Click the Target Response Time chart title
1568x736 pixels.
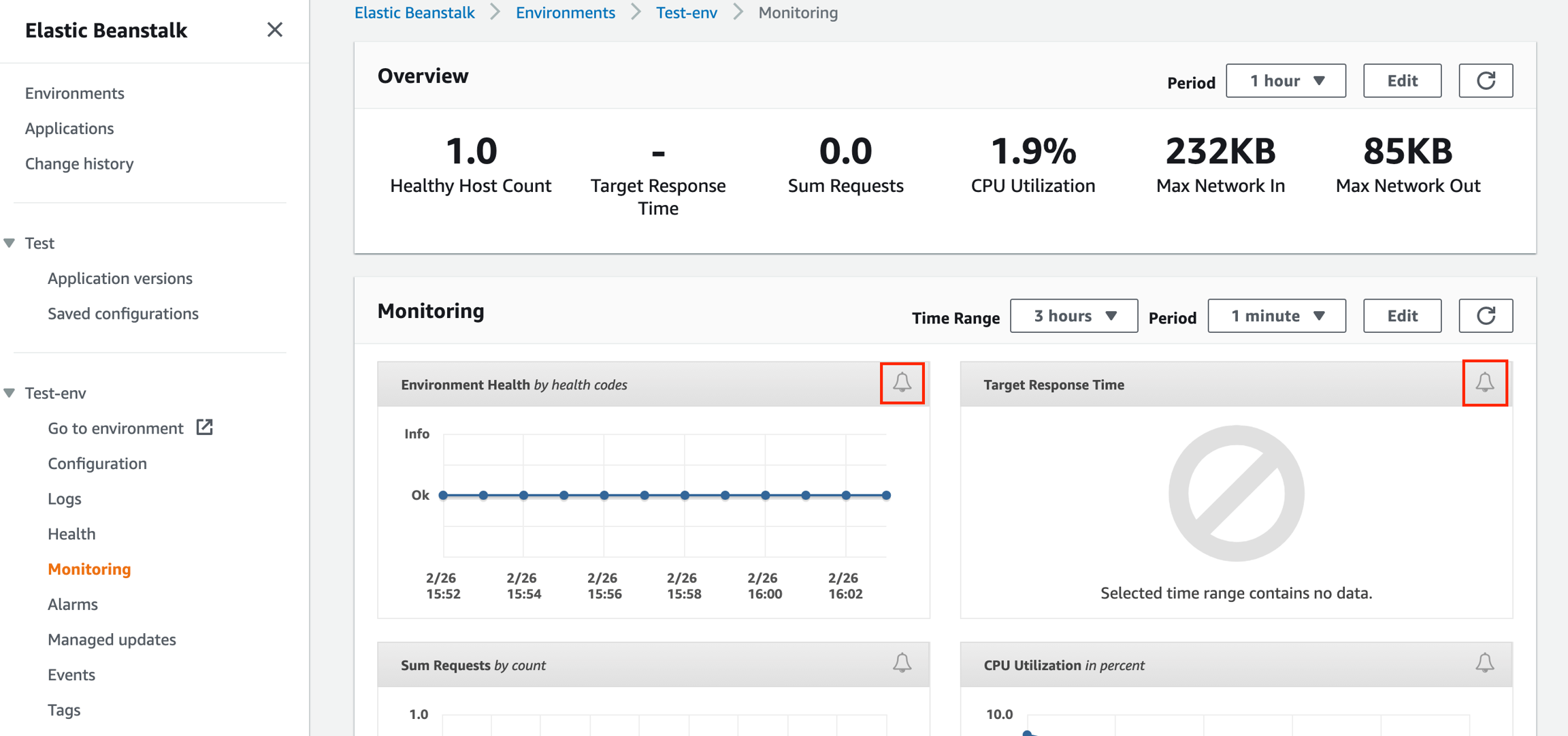tap(1053, 385)
